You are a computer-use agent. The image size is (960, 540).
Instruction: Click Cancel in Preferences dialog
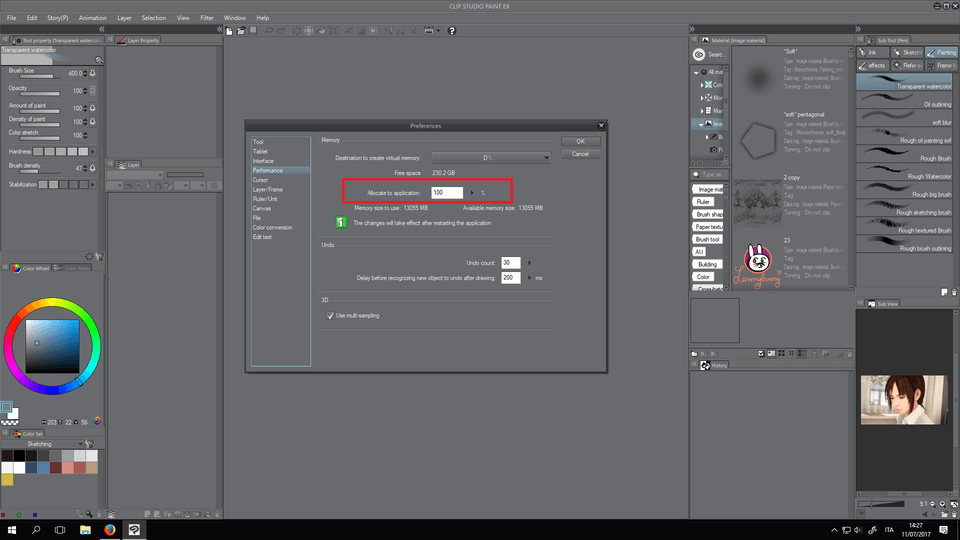(580, 154)
